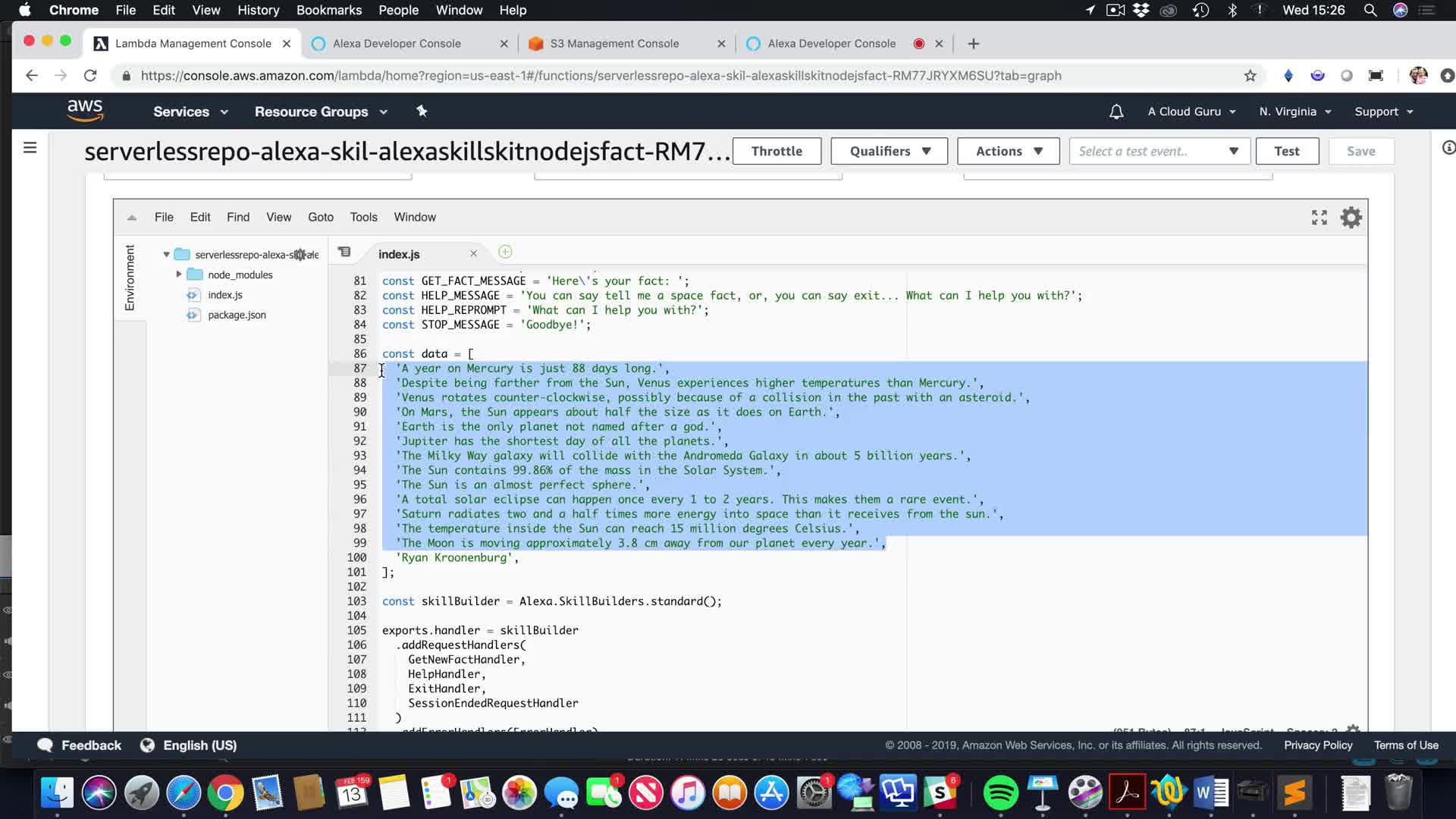Image resolution: width=1456 pixels, height=819 pixels.
Task: Open the Select a test event dropdown
Action: pos(1158,151)
